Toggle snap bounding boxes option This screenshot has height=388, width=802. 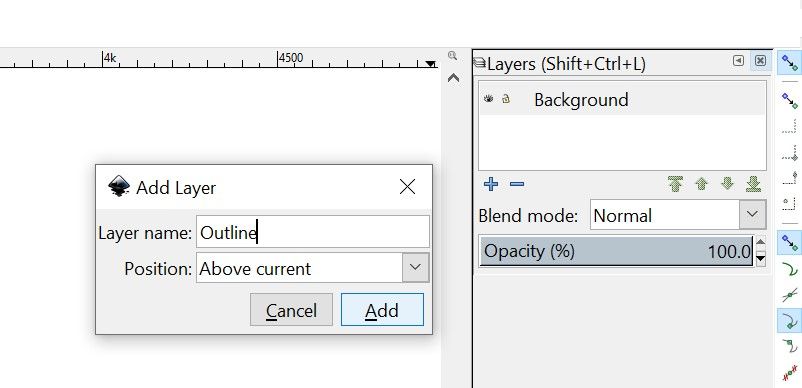[790, 100]
